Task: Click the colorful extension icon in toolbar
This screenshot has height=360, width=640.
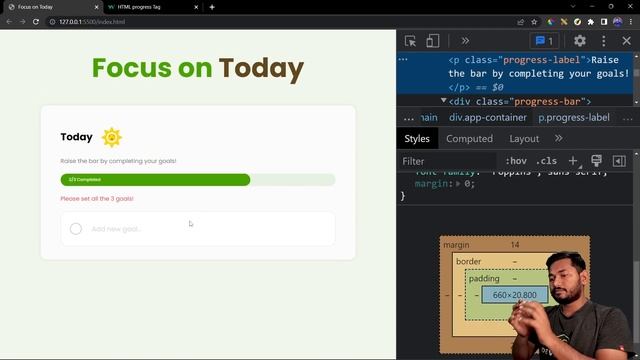Action: [x=551, y=22]
